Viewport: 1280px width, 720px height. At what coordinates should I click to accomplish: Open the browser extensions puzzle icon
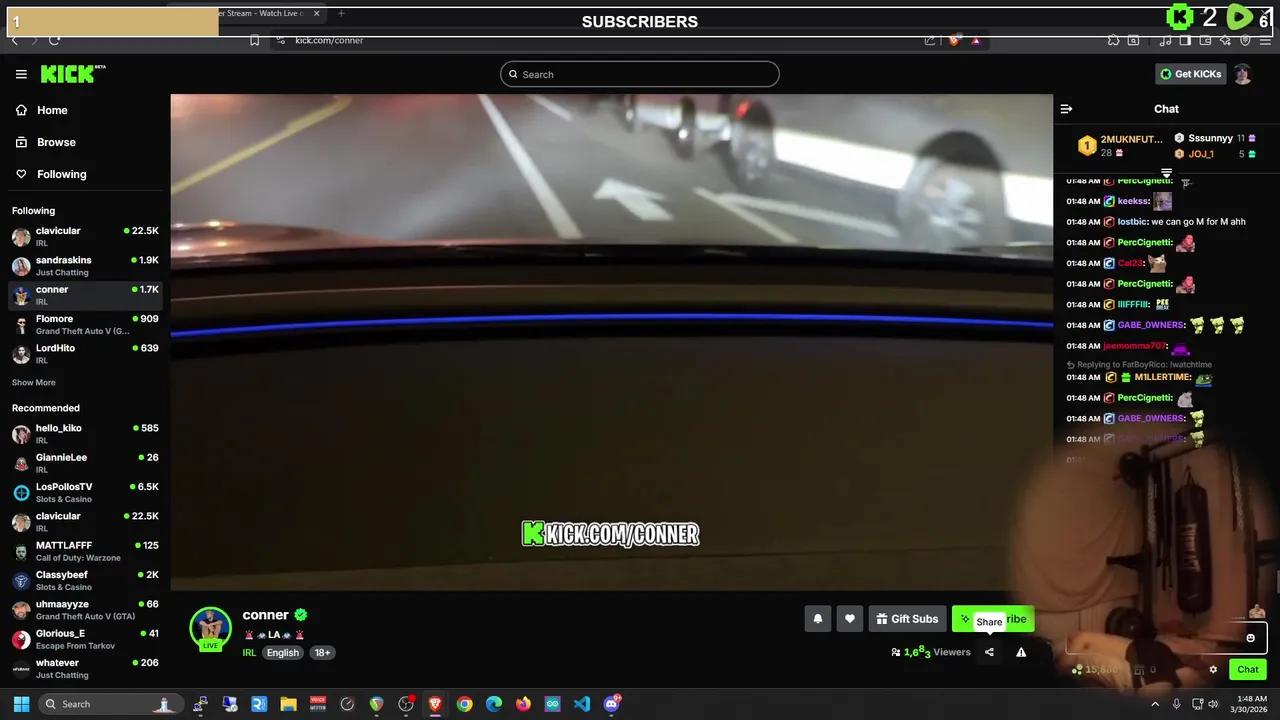point(1113,40)
